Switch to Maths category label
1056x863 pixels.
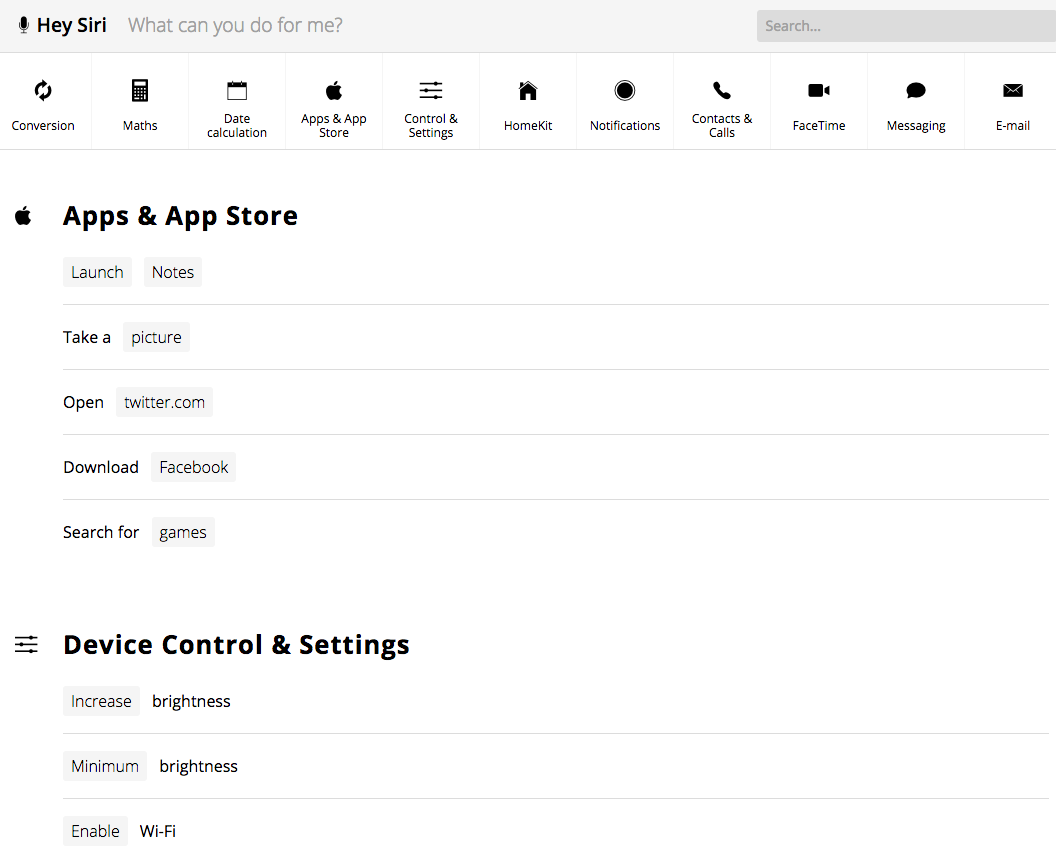[140, 126]
